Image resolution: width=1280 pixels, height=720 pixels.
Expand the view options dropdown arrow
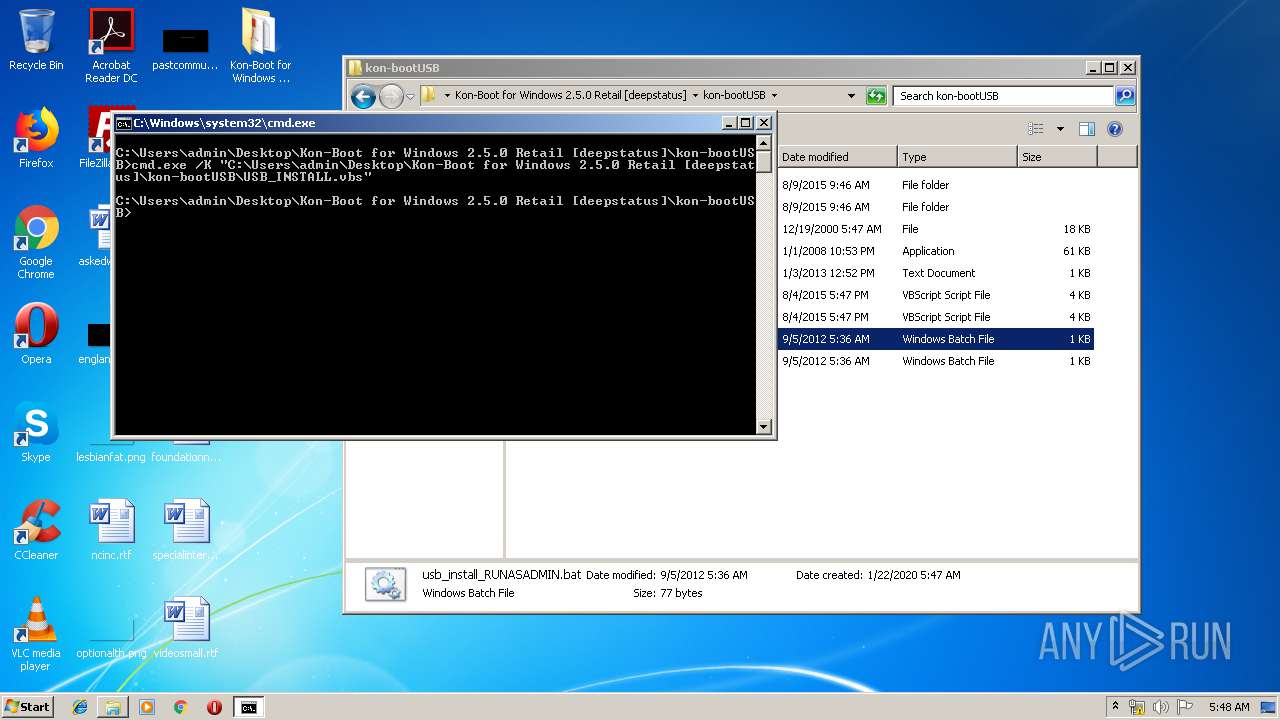[x=1060, y=129]
